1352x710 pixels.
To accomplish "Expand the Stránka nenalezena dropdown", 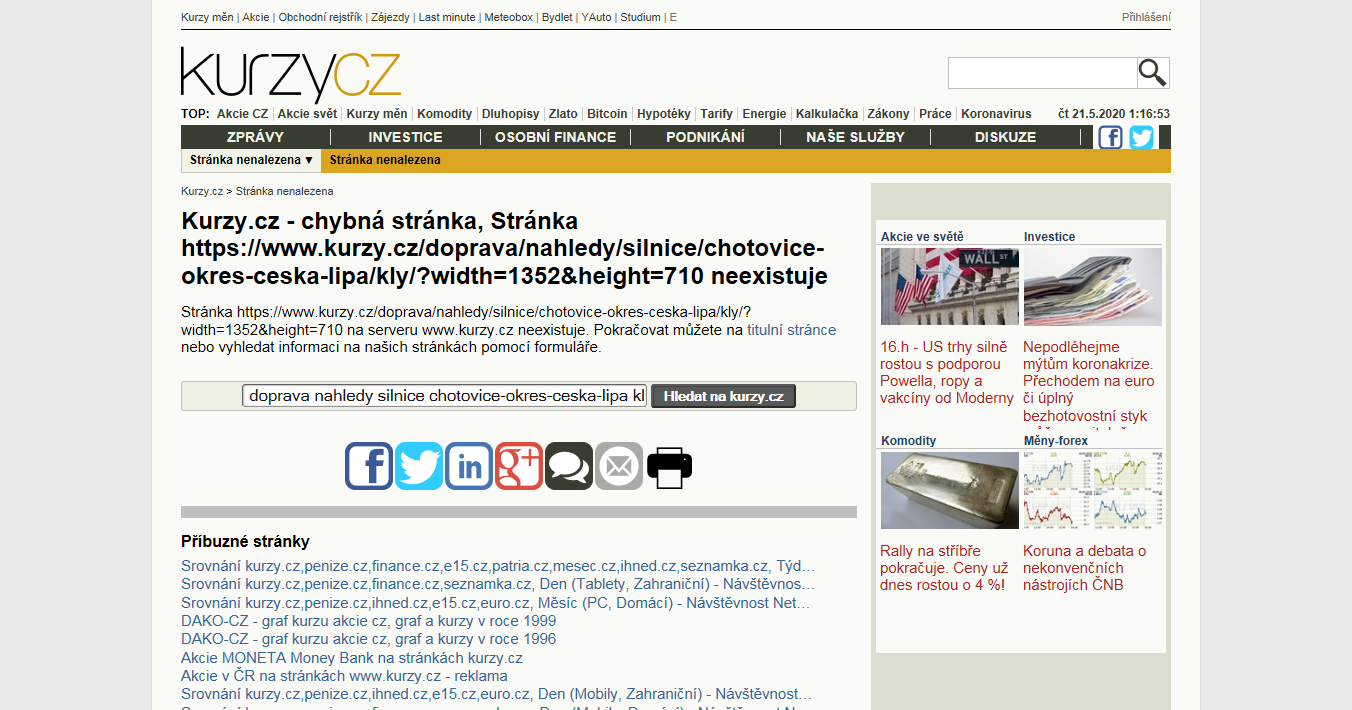I will pos(252,160).
